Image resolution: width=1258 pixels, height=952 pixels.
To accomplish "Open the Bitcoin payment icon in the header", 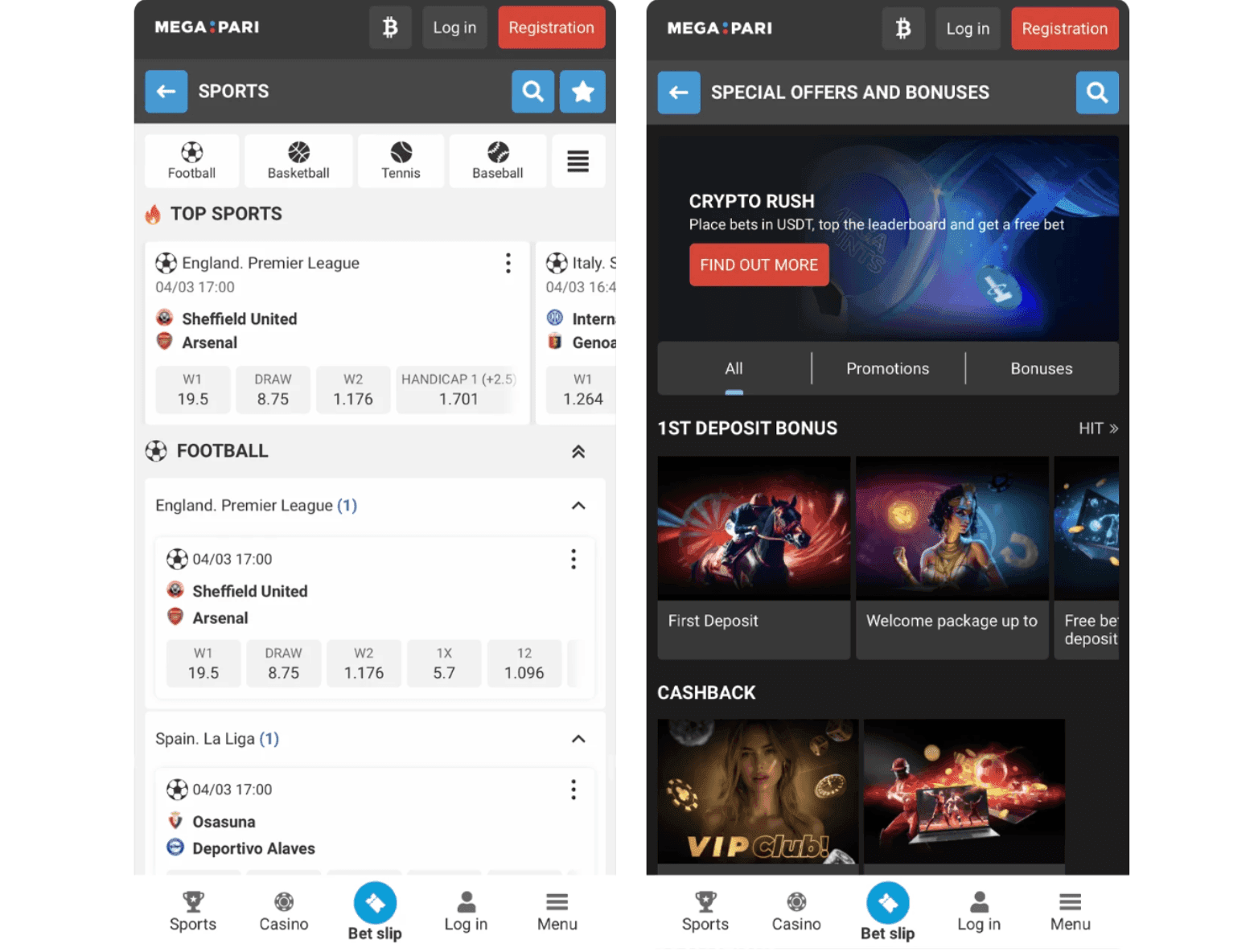I will 390,27.
